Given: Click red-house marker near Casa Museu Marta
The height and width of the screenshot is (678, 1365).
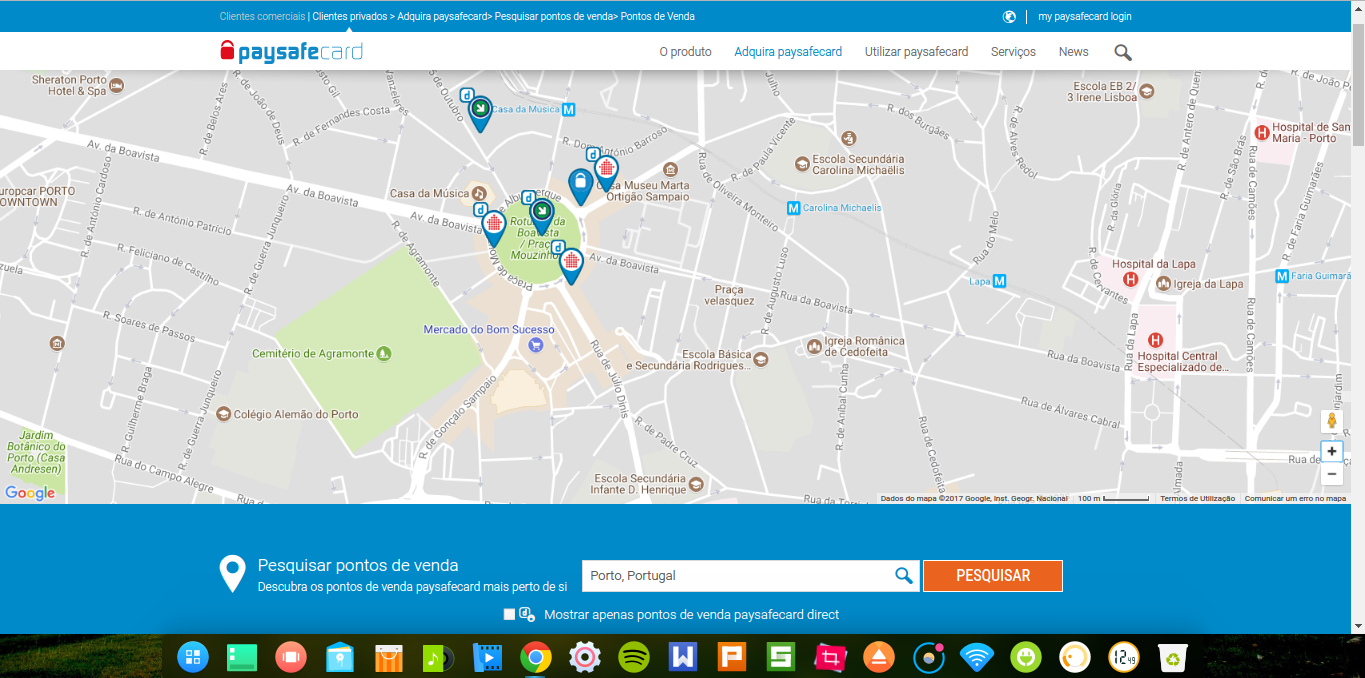Looking at the screenshot, I should click(x=606, y=172).
